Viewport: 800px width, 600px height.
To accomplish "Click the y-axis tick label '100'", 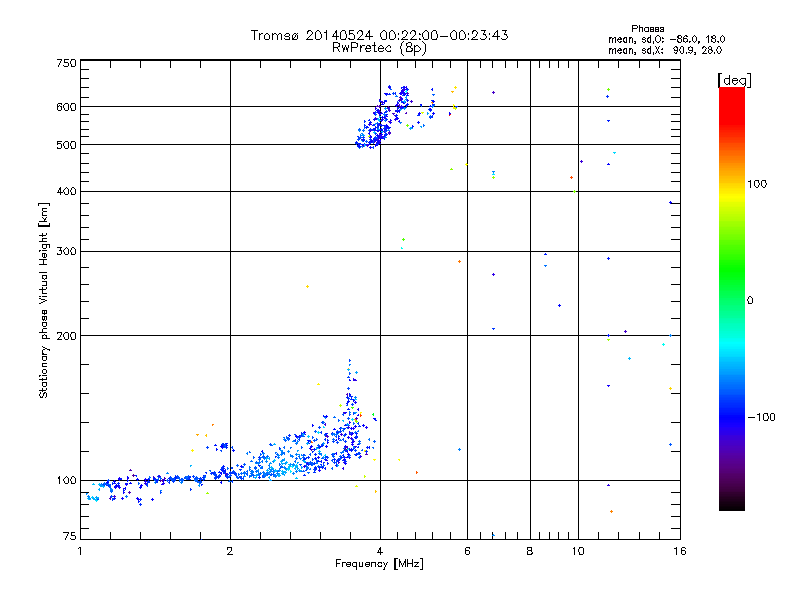I will click(x=66, y=480).
